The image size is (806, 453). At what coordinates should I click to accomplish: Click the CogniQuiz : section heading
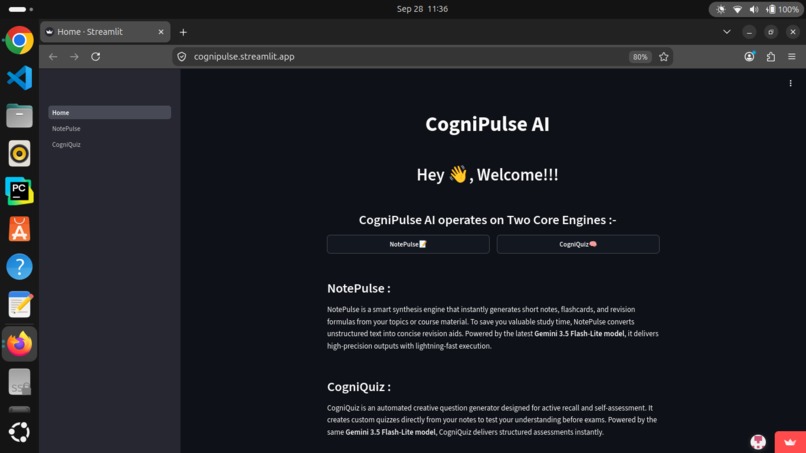[x=359, y=387]
